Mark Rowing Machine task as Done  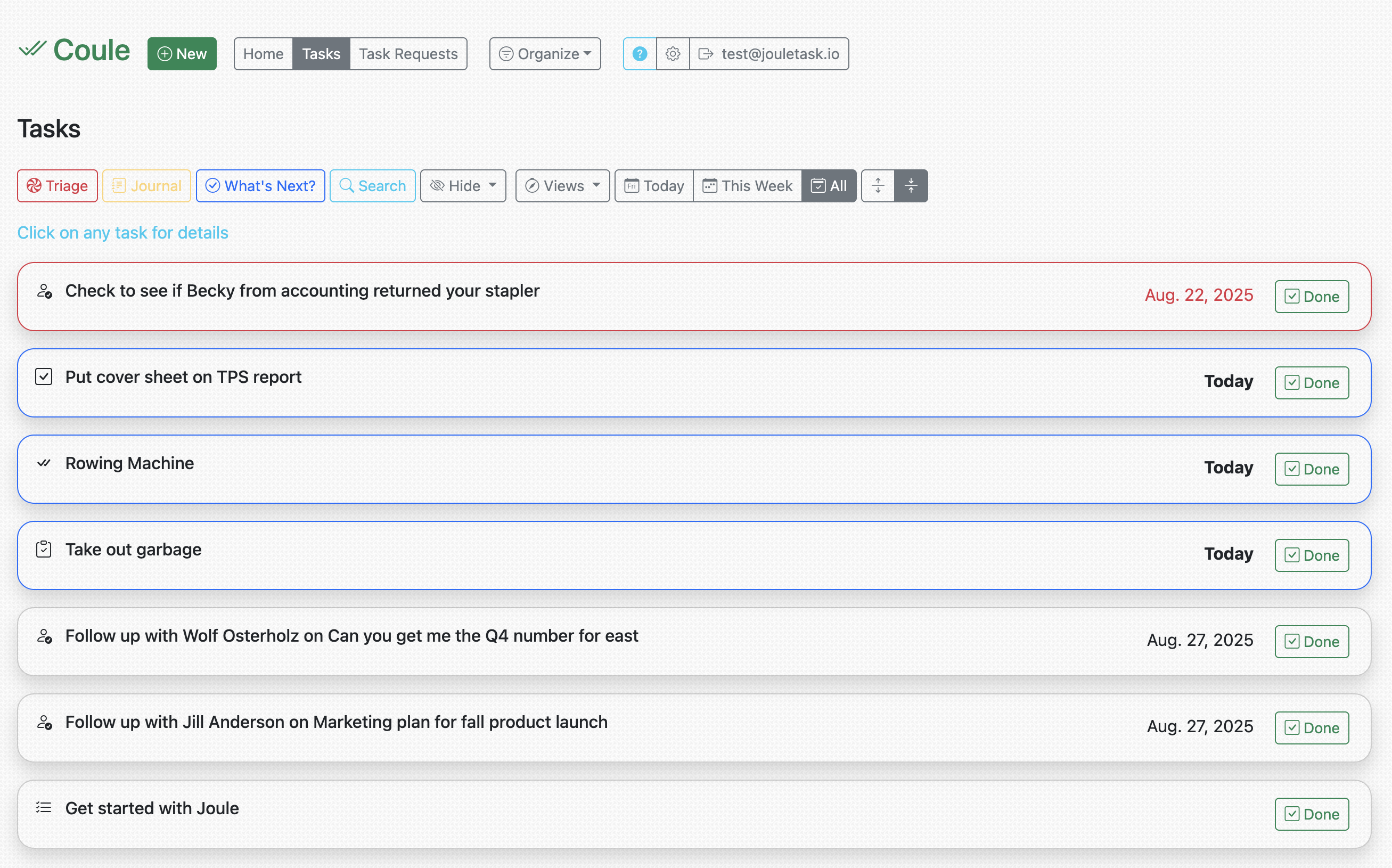pos(1312,469)
